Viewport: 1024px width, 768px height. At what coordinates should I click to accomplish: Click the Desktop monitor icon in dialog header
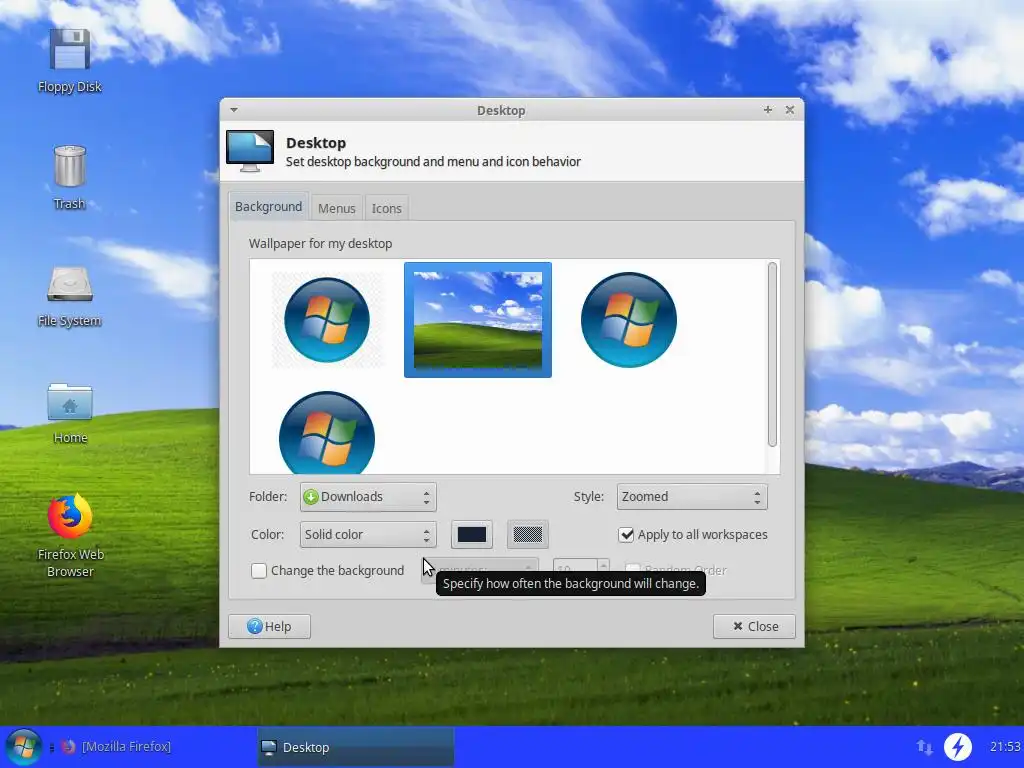tap(250, 151)
